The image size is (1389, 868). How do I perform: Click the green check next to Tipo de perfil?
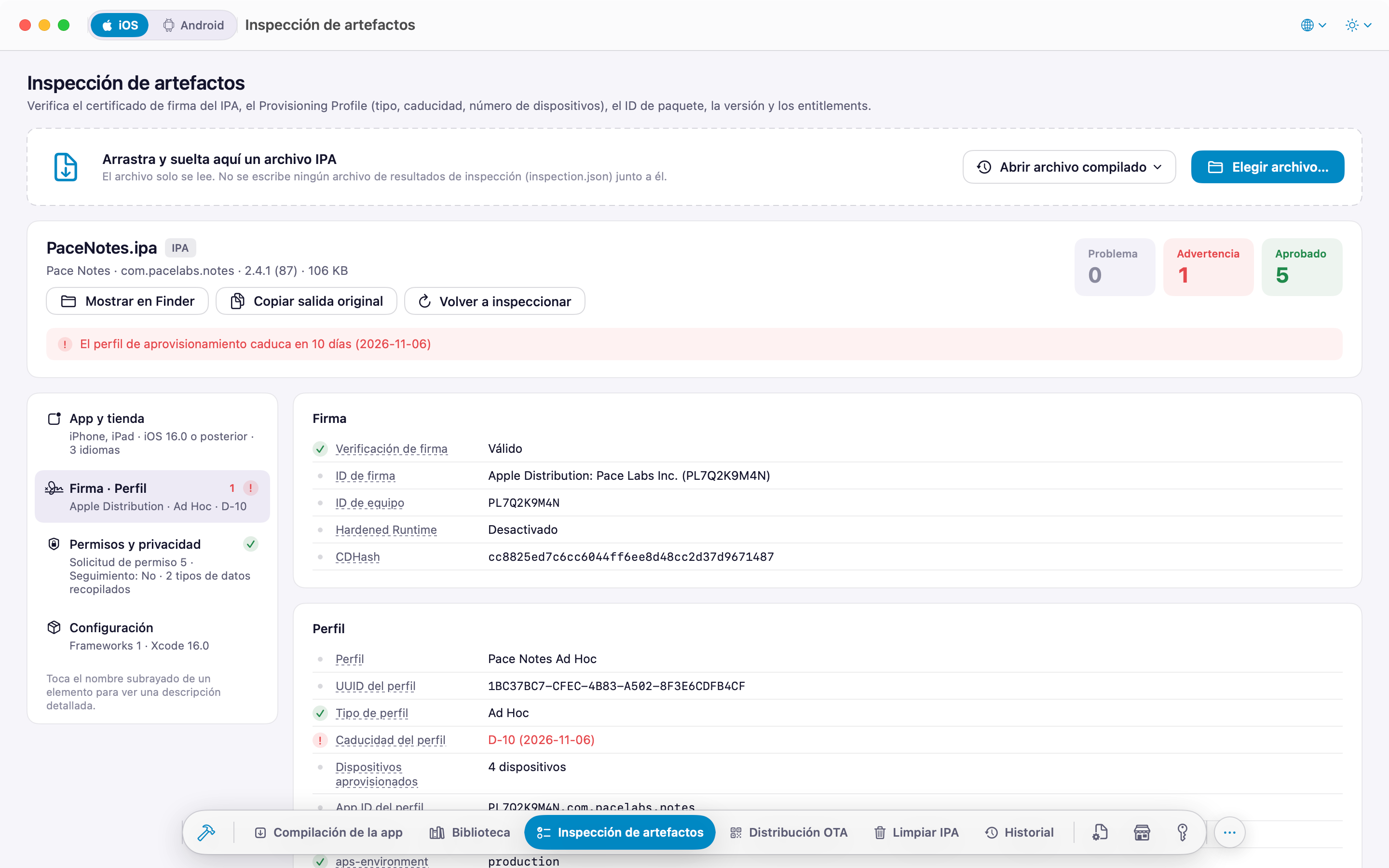320,713
